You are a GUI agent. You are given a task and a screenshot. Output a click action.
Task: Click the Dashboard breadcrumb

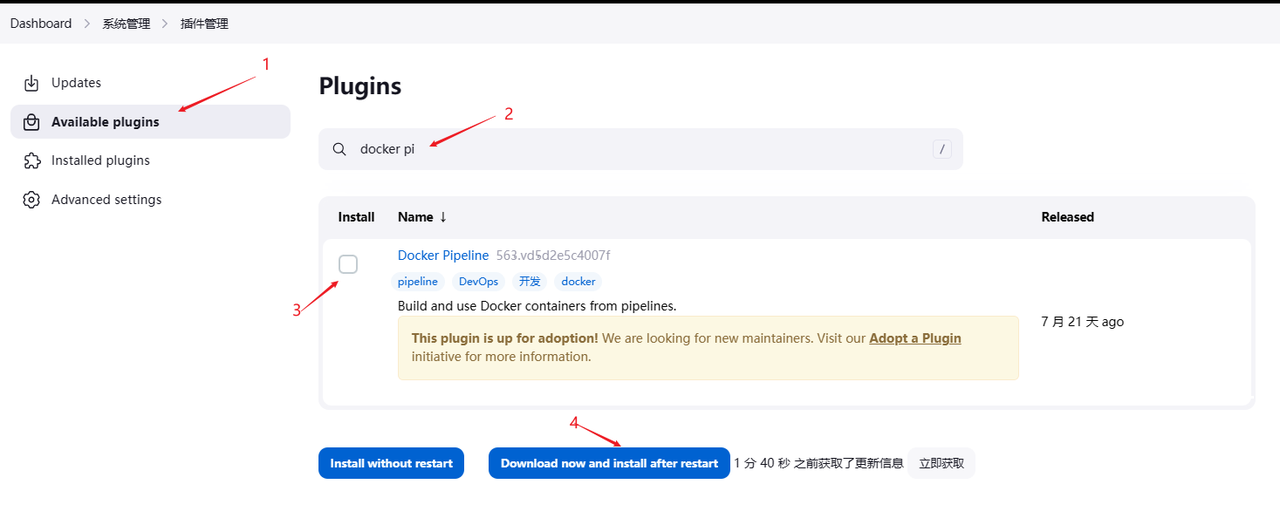pyautogui.click(x=41, y=23)
